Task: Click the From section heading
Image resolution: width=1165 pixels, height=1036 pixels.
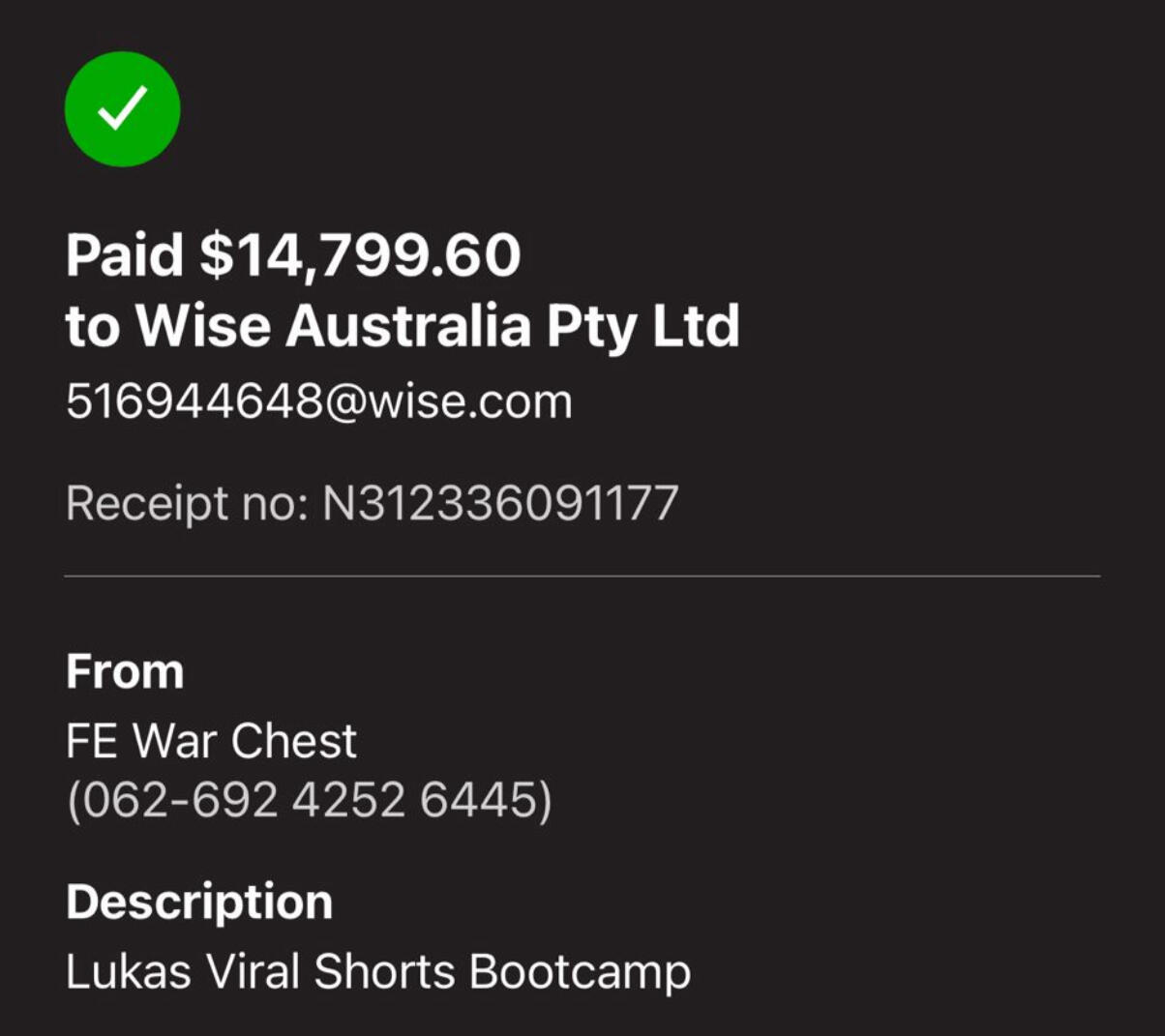Action: (x=125, y=671)
